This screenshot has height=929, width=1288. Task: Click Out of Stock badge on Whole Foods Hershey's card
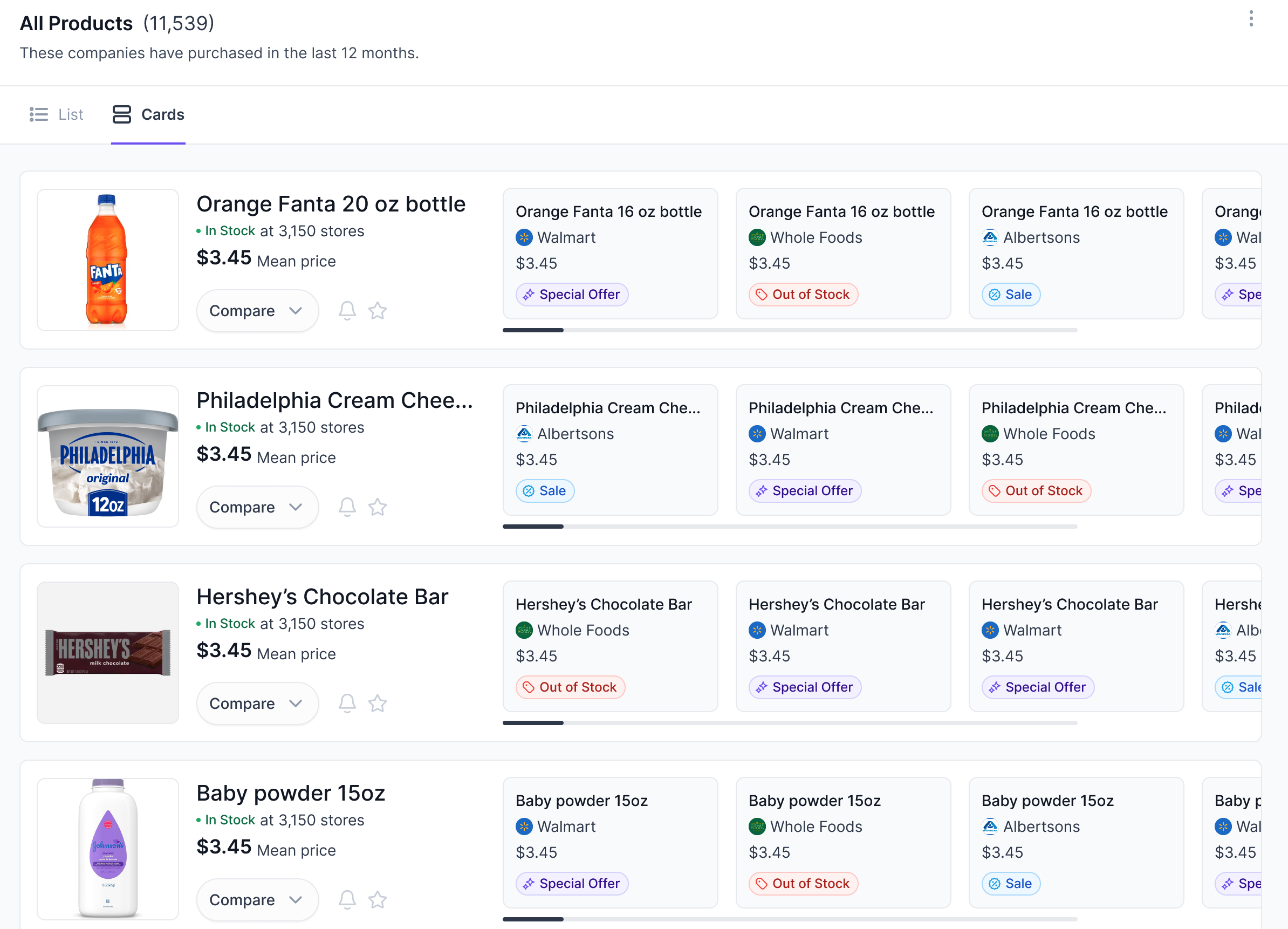(570, 687)
